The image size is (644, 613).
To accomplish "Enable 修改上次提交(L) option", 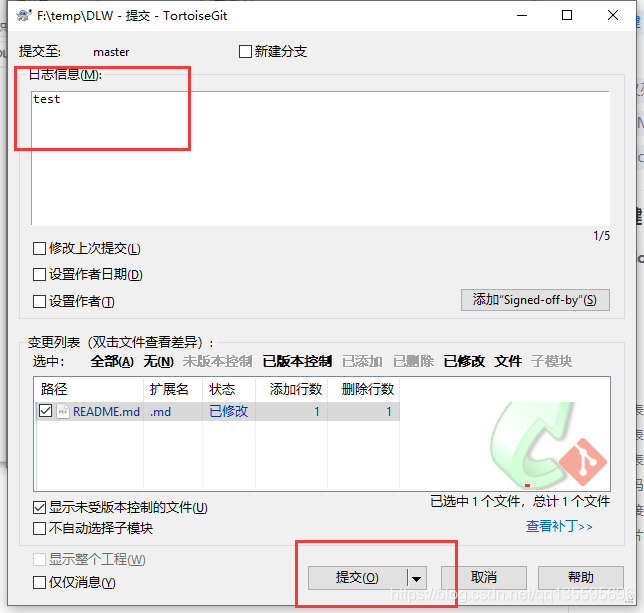I will (x=39, y=248).
